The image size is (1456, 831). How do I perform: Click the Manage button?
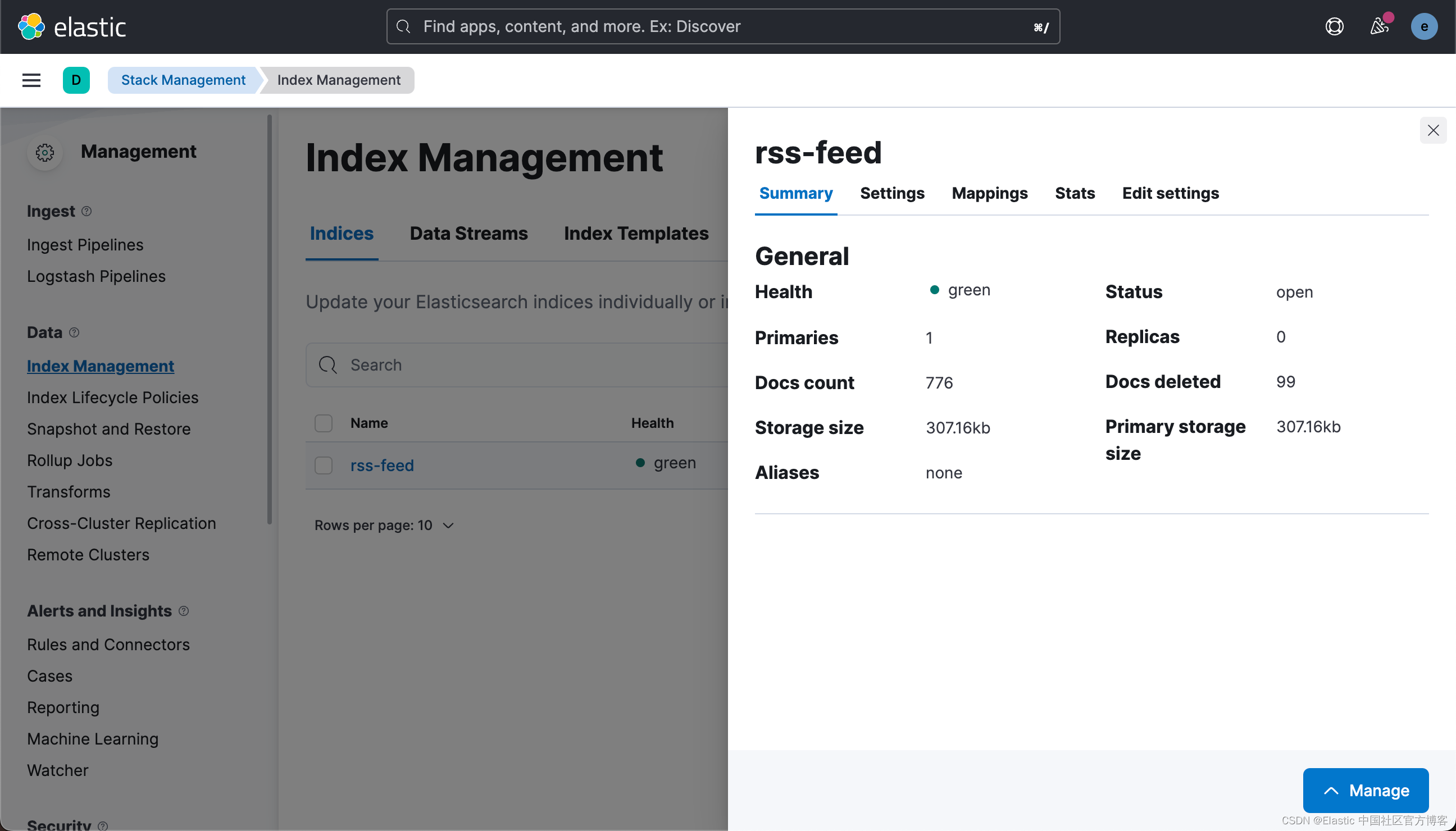[x=1366, y=791]
